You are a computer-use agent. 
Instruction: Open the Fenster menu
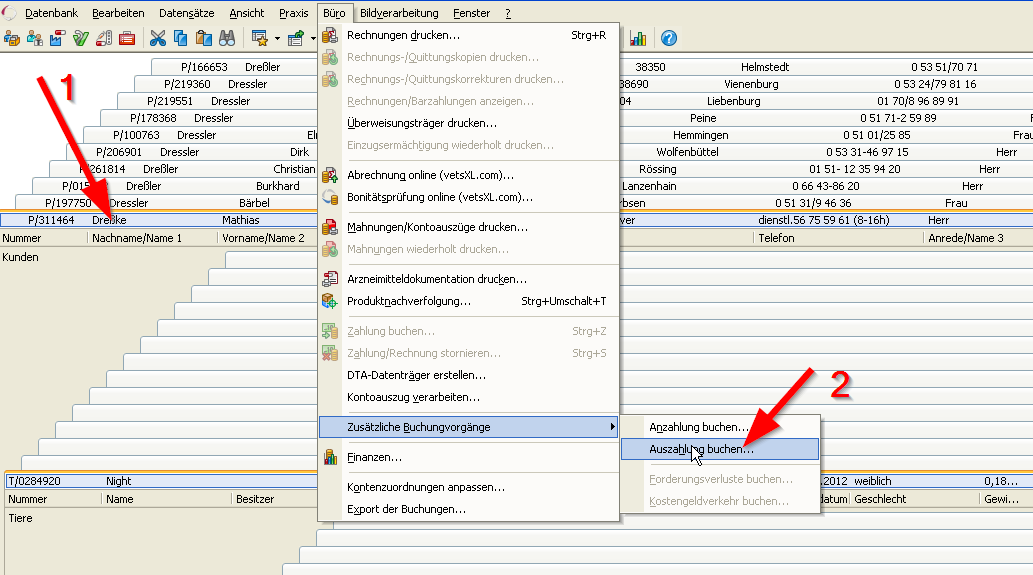(x=472, y=13)
